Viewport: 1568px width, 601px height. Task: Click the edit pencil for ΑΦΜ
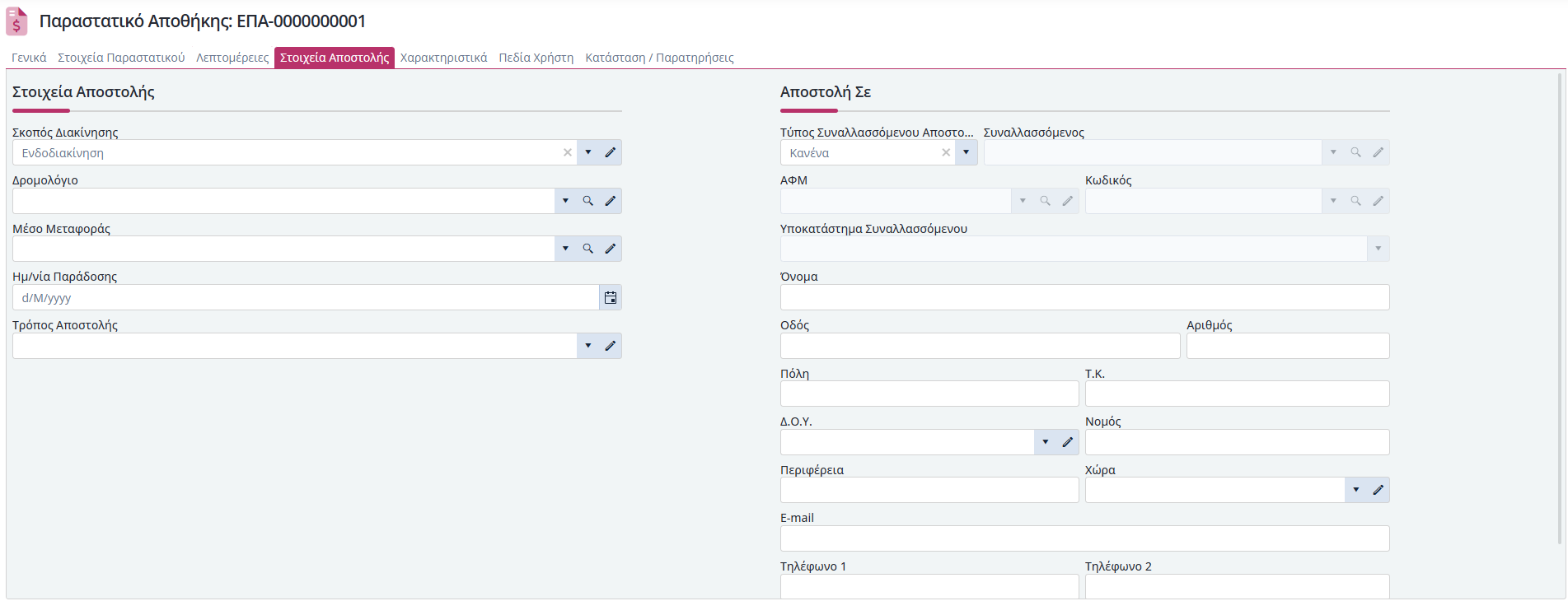[1067, 201]
